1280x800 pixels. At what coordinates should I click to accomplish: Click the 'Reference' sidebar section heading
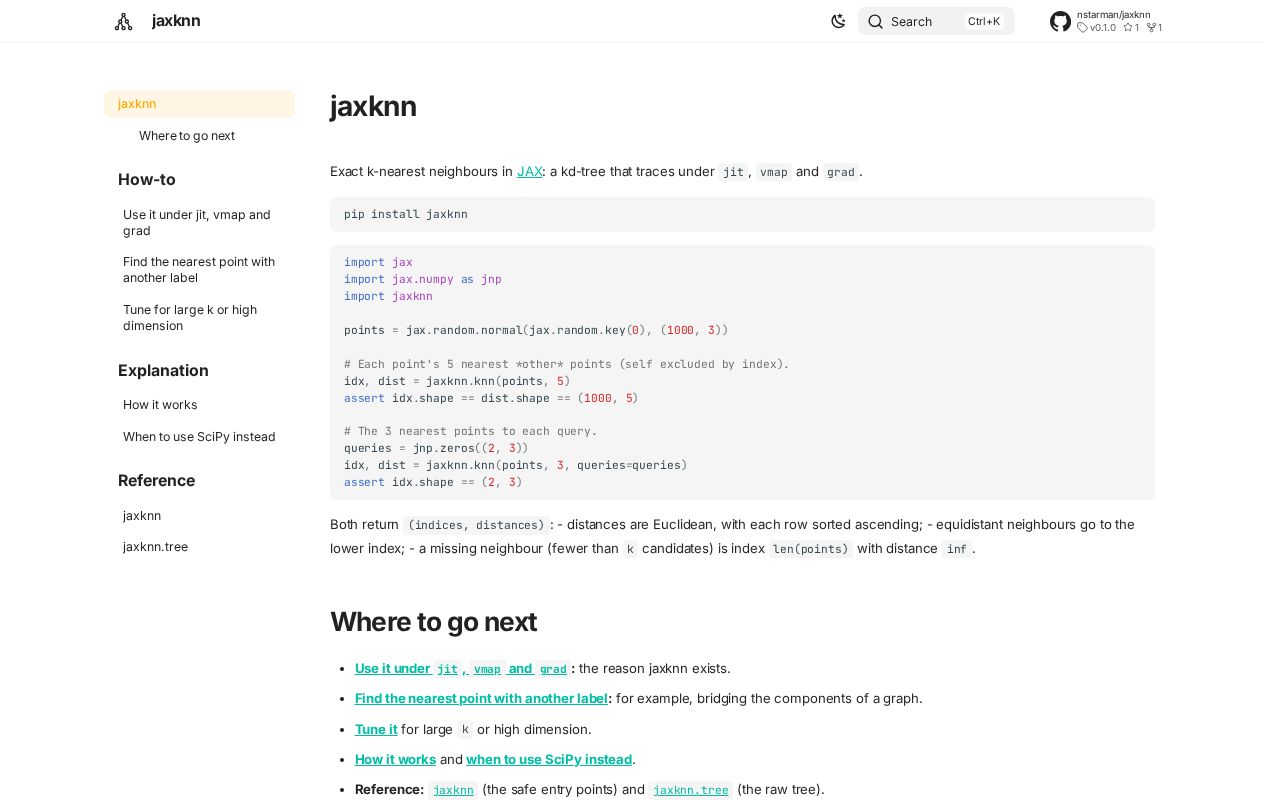click(x=156, y=481)
